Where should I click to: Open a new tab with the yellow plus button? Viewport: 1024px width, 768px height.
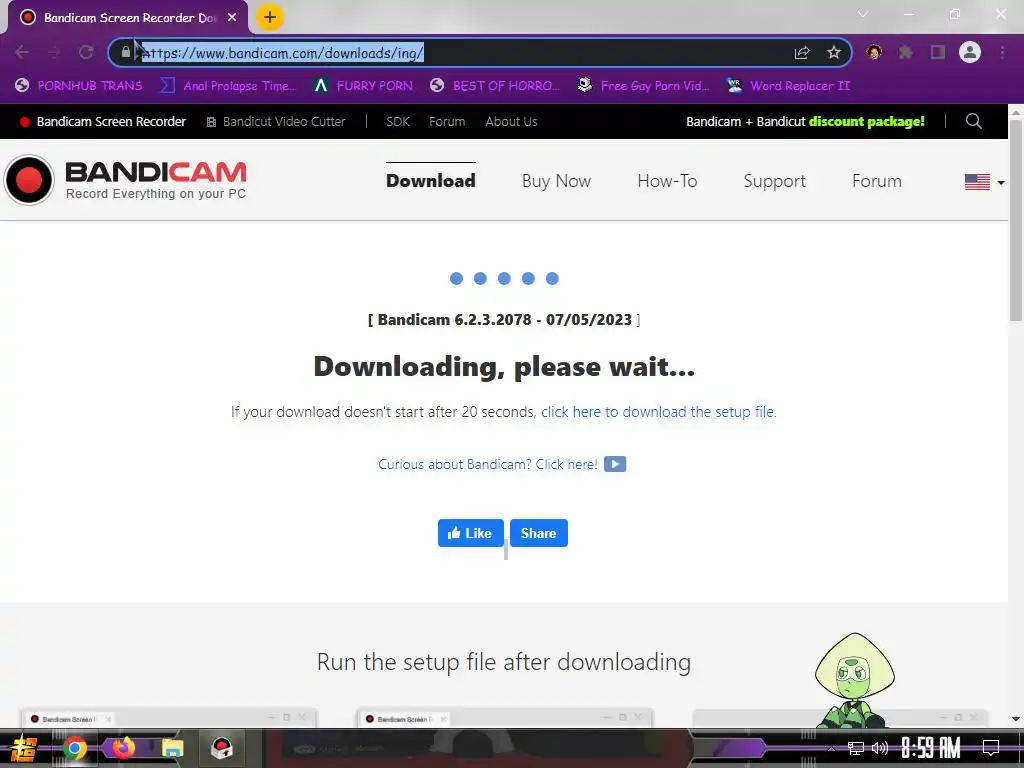tap(270, 17)
